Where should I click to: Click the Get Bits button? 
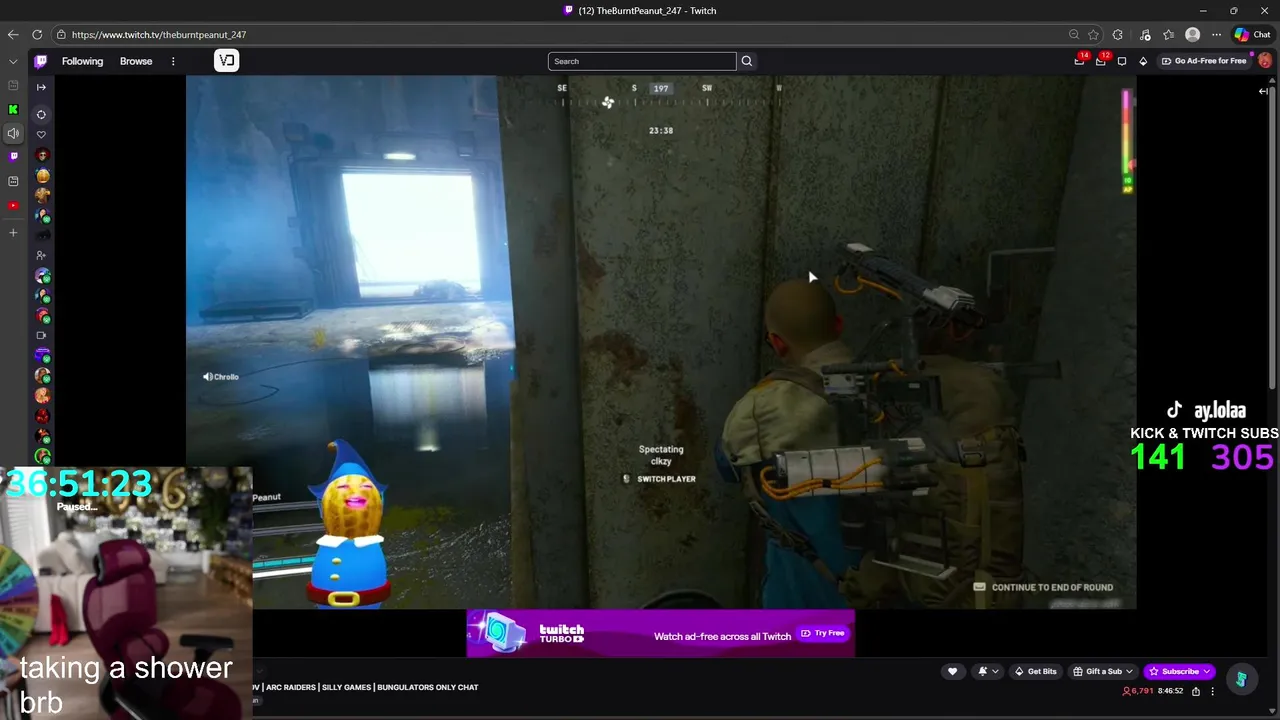tap(1035, 671)
